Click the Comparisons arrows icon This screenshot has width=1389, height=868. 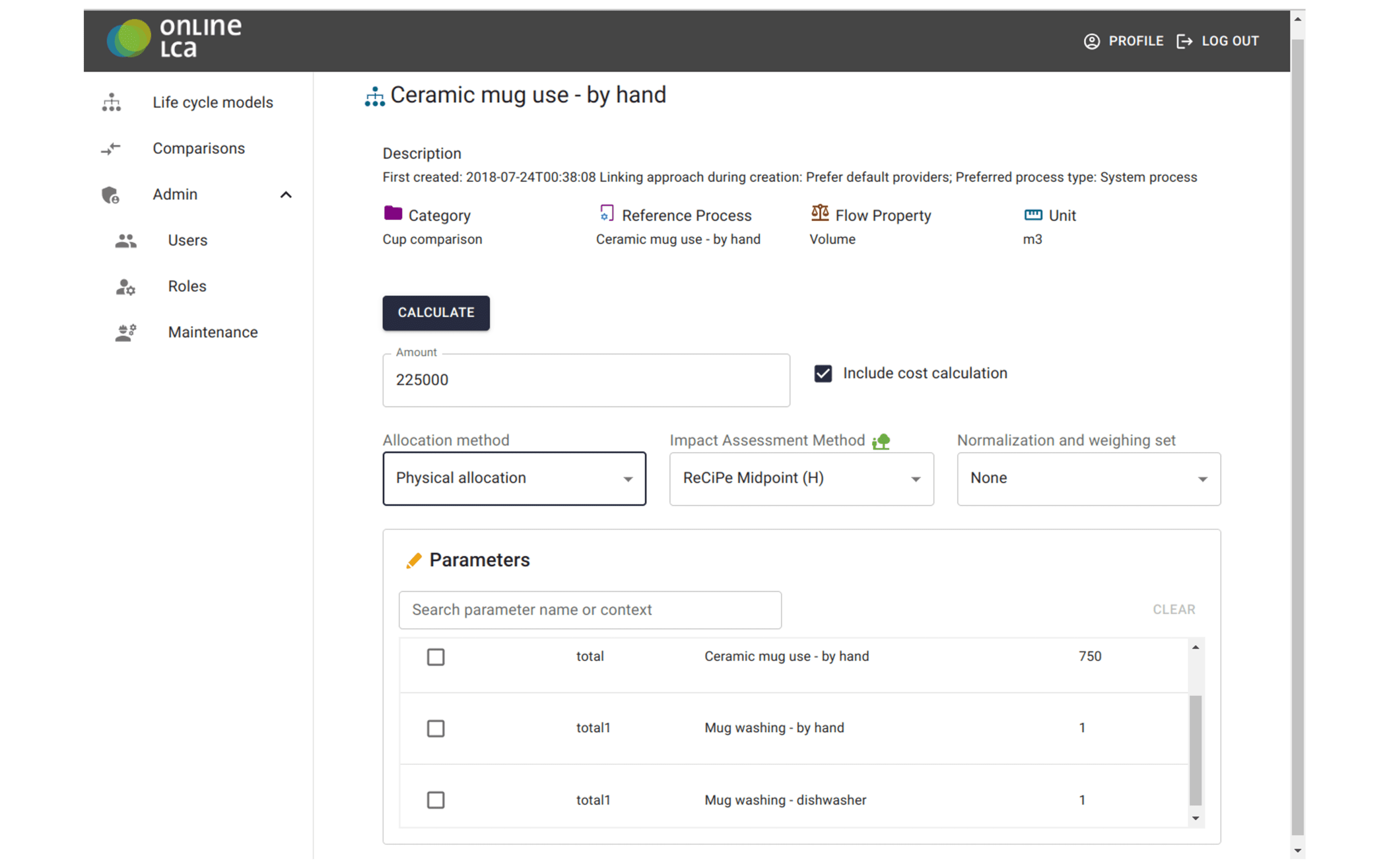(x=111, y=149)
